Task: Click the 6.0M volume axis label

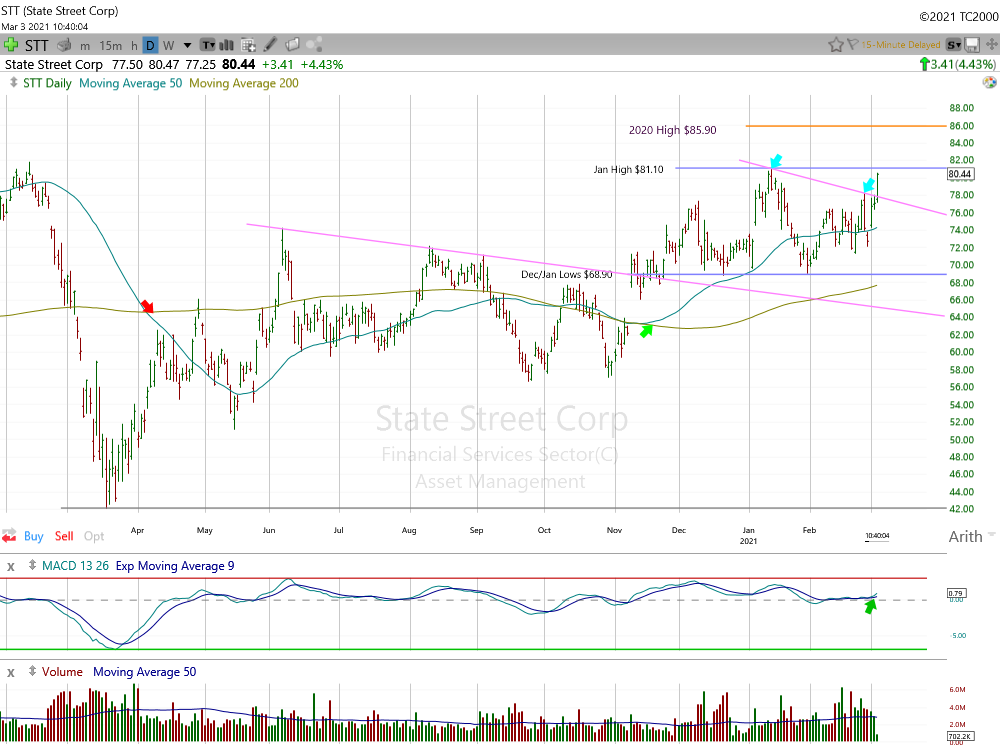Action: tap(957, 689)
